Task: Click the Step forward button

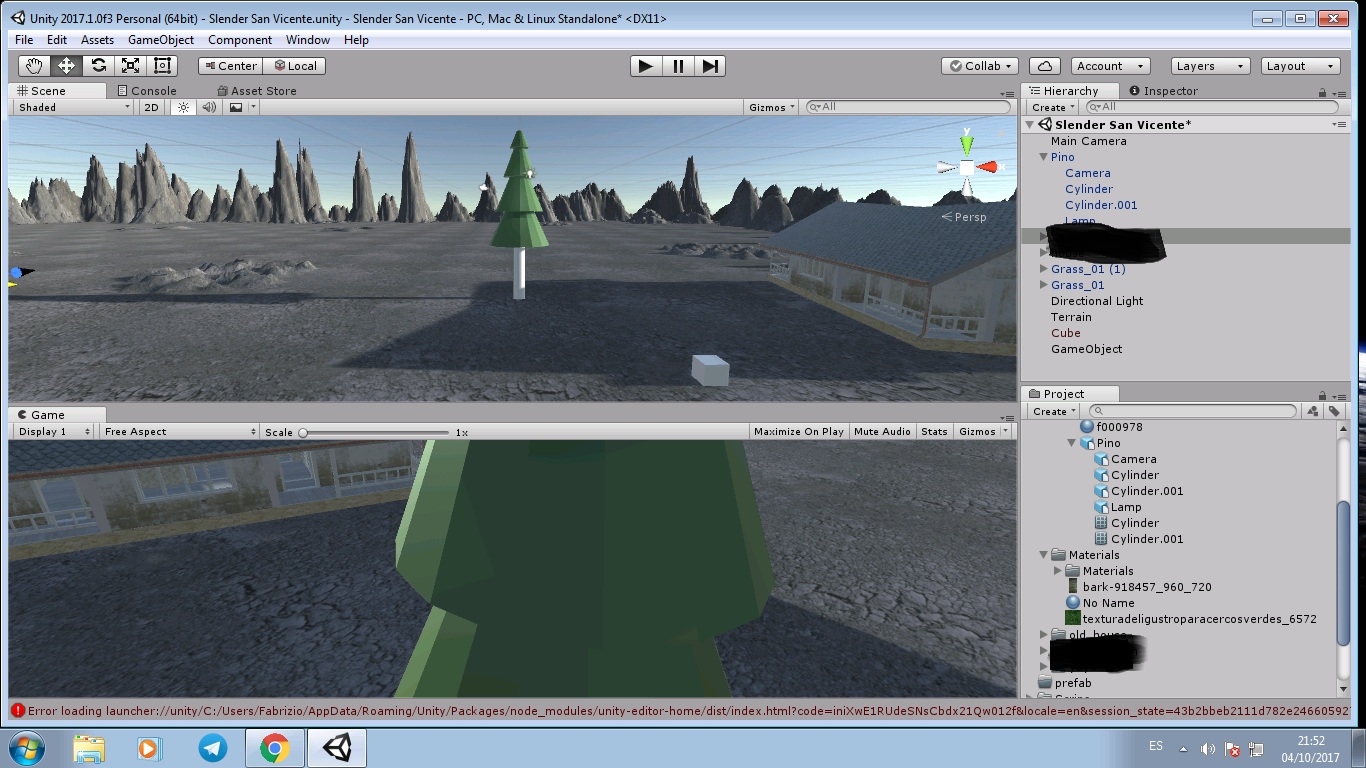Action: [x=710, y=66]
